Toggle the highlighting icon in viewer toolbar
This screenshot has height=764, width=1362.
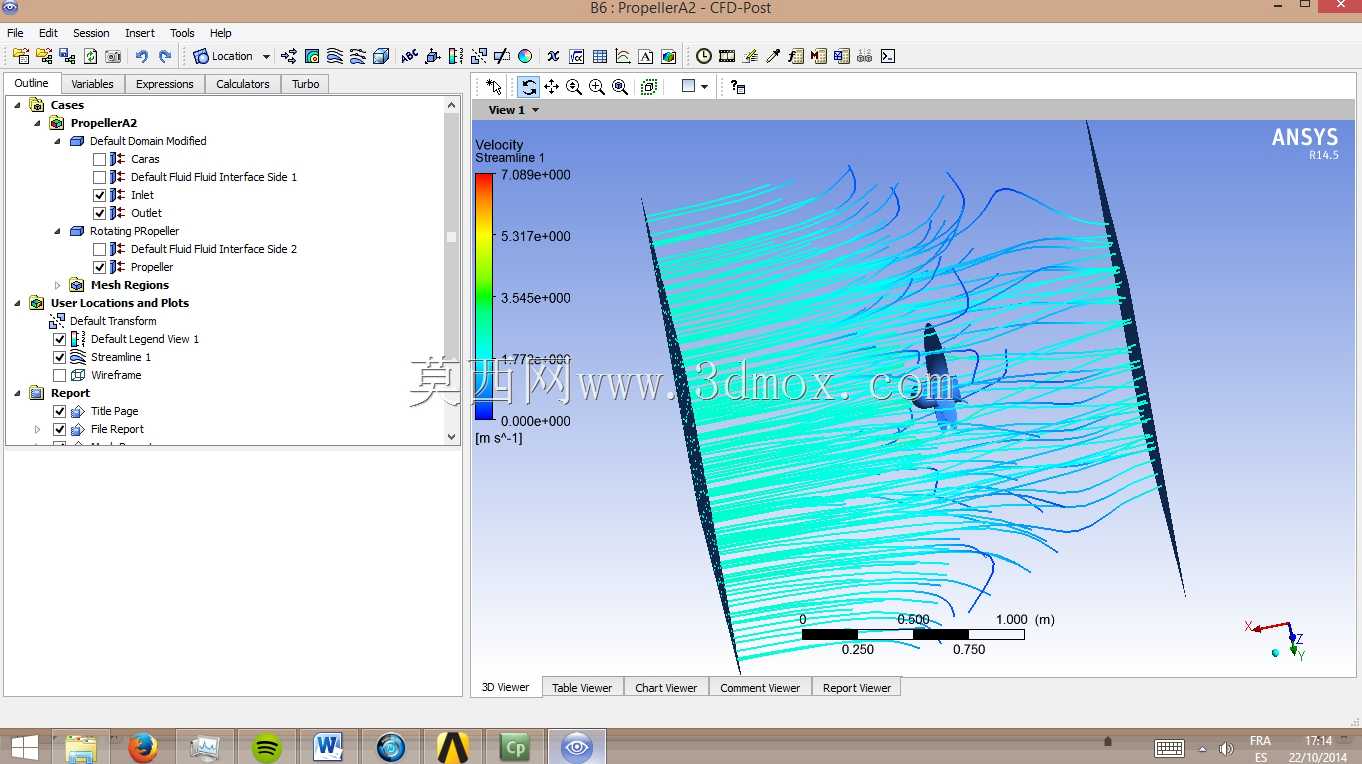tap(649, 87)
